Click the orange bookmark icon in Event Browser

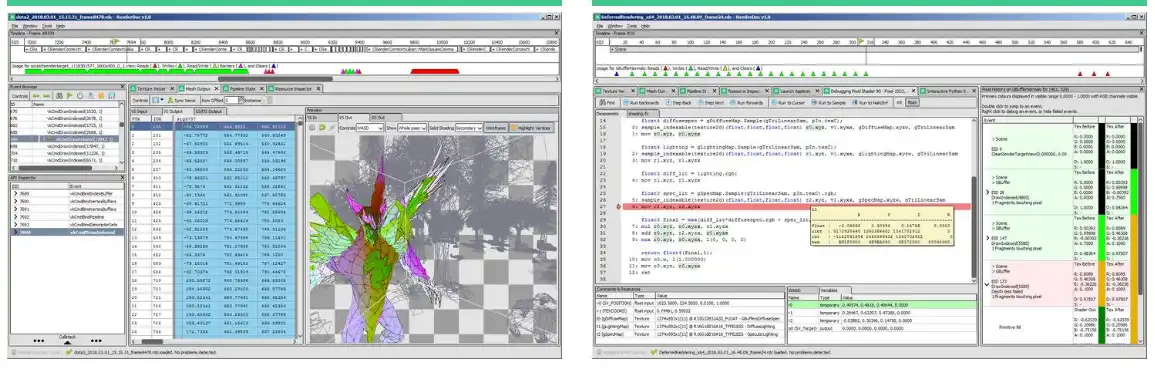[101, 96]
